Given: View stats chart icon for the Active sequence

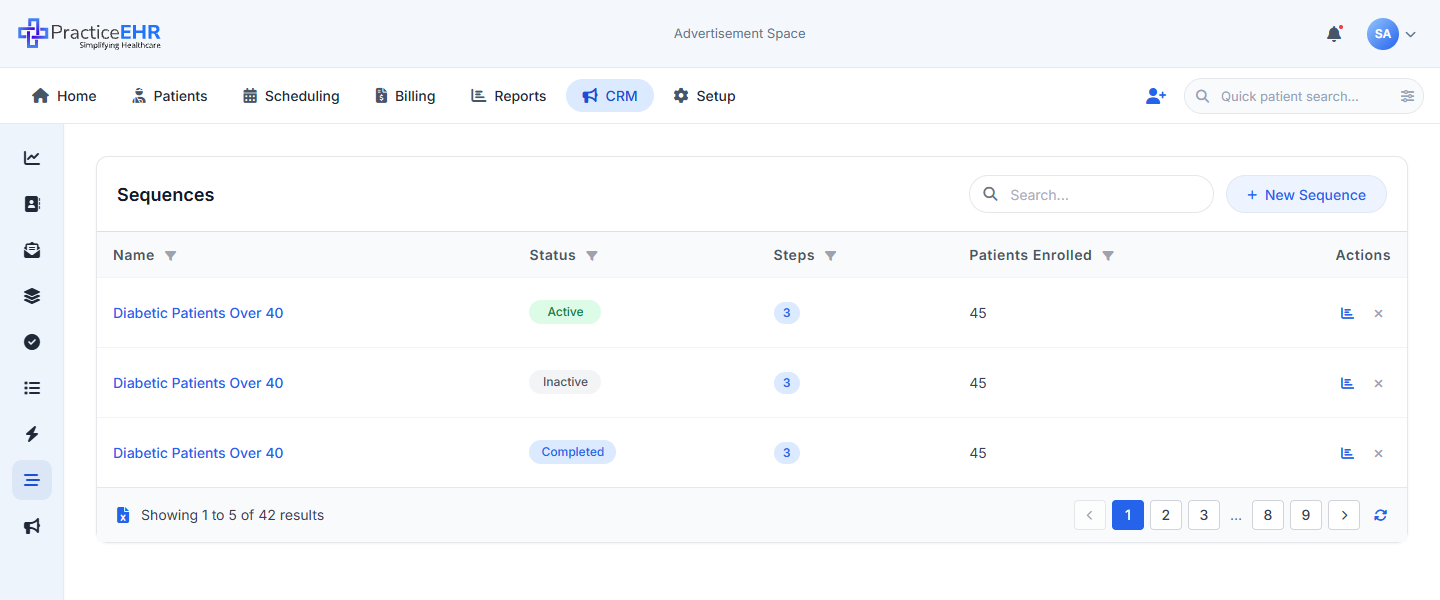Looking at the screenshot, I should [1347, 313].
